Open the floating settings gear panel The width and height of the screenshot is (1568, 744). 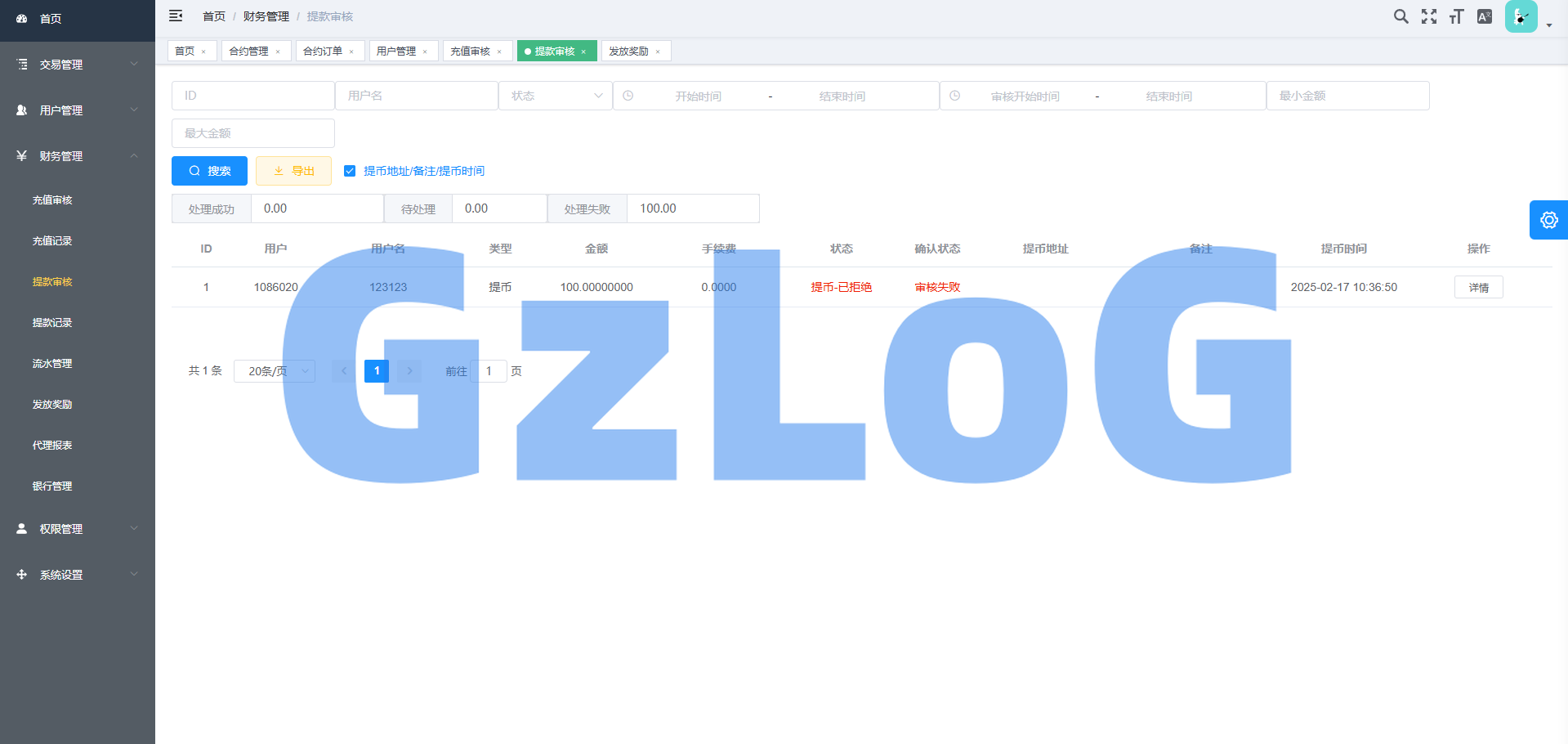[x=1548, y=220]
